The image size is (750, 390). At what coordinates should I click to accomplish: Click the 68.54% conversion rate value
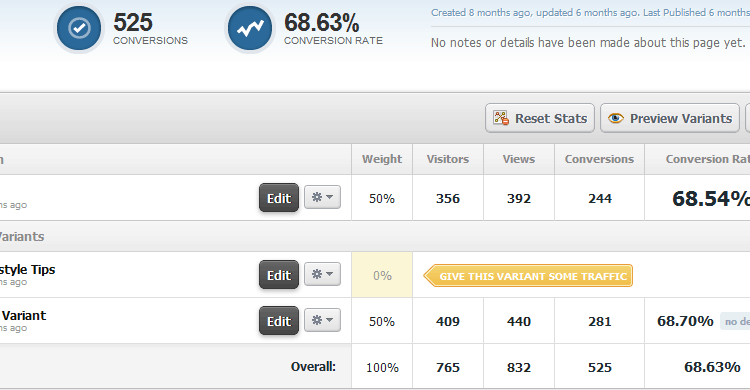pos(711,199)
